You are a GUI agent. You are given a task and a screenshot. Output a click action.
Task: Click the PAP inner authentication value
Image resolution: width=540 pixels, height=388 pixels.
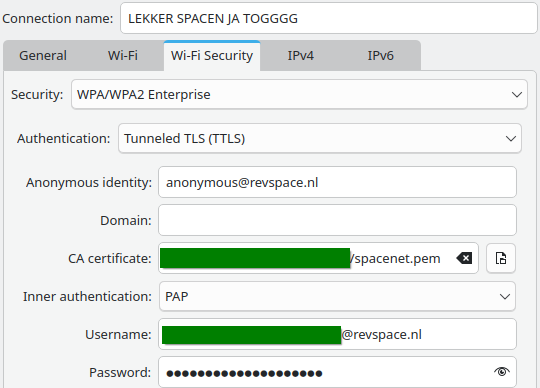pyautogui.click(x=177, y=296)
